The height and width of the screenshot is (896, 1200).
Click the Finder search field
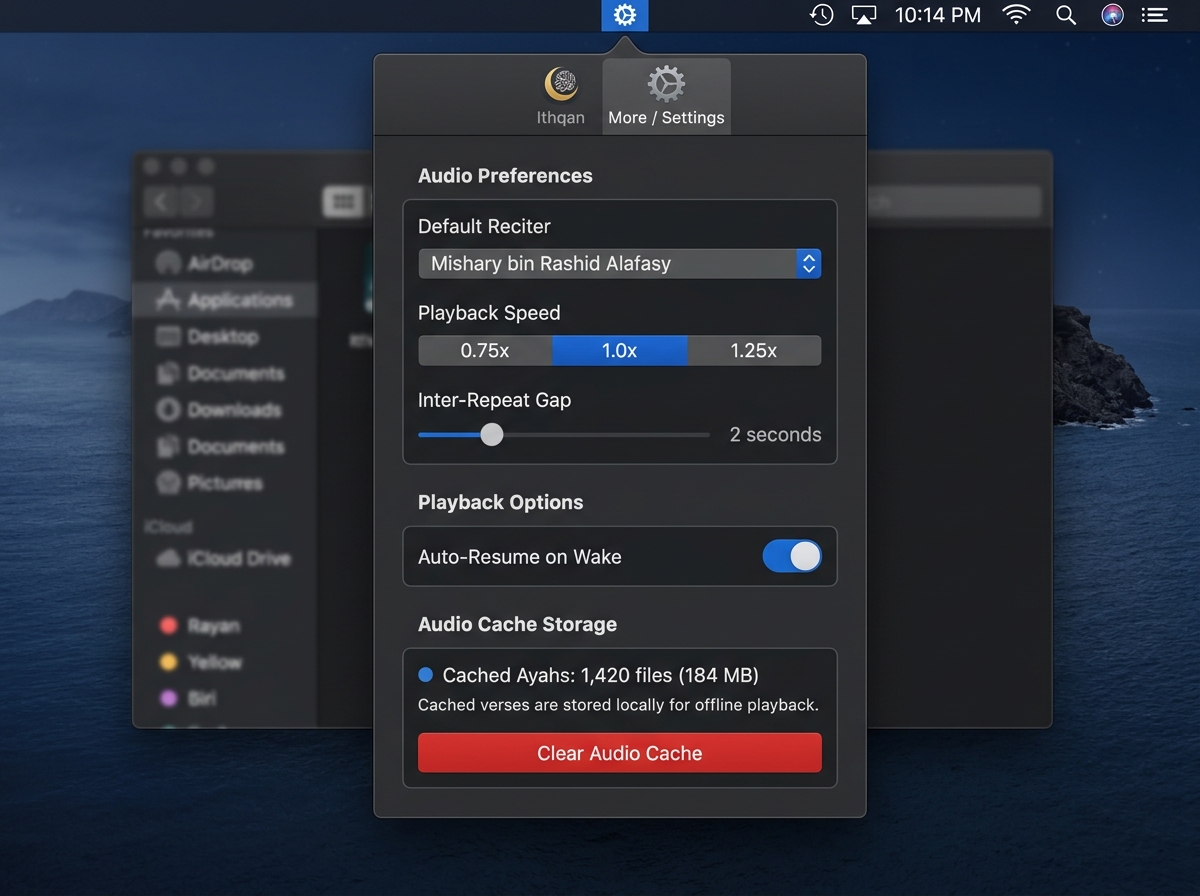(x=953, y=202)
